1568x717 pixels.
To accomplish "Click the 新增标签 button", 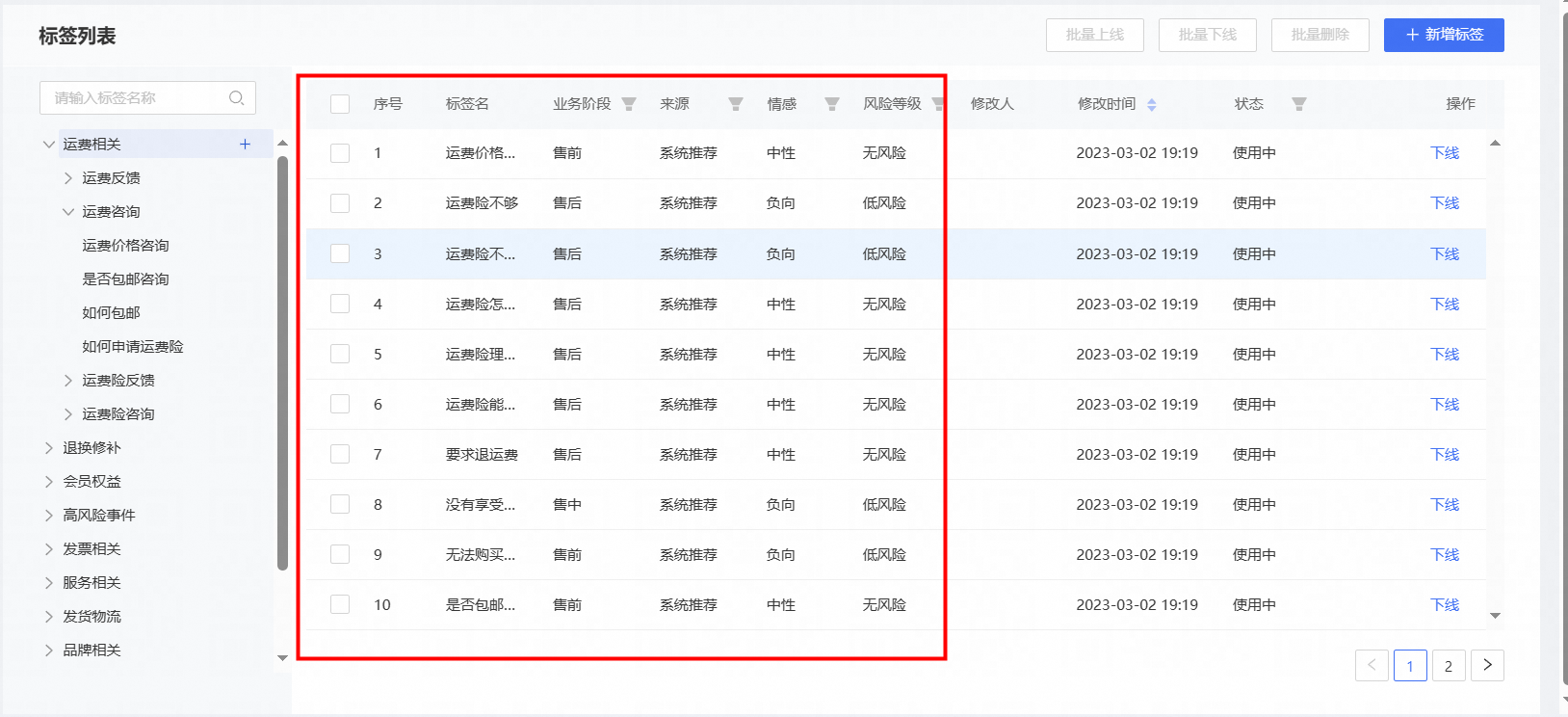I will tap(1444, 35).
